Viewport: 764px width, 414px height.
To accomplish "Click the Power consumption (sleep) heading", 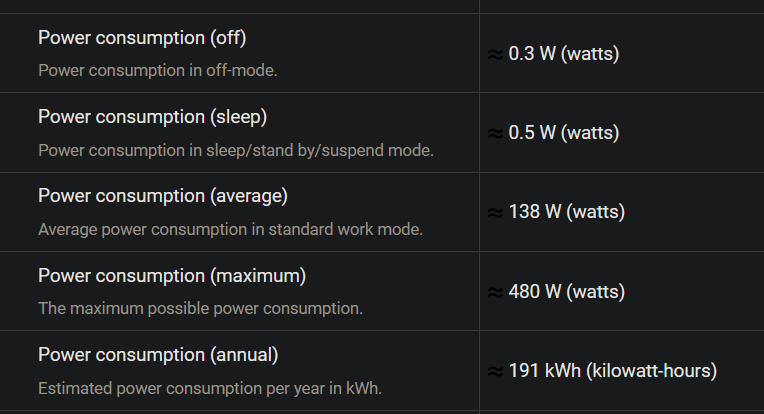I will [x=153, y=117].
